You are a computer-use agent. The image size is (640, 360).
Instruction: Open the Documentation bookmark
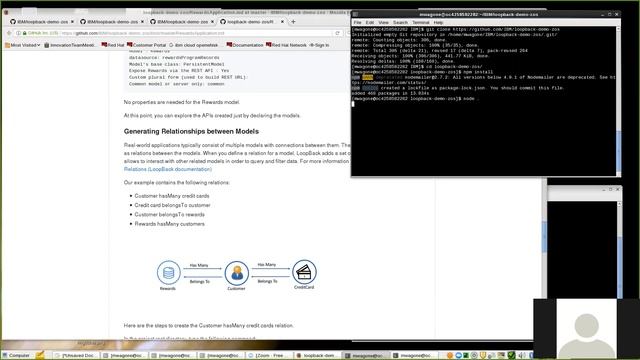tap(245, 45)
